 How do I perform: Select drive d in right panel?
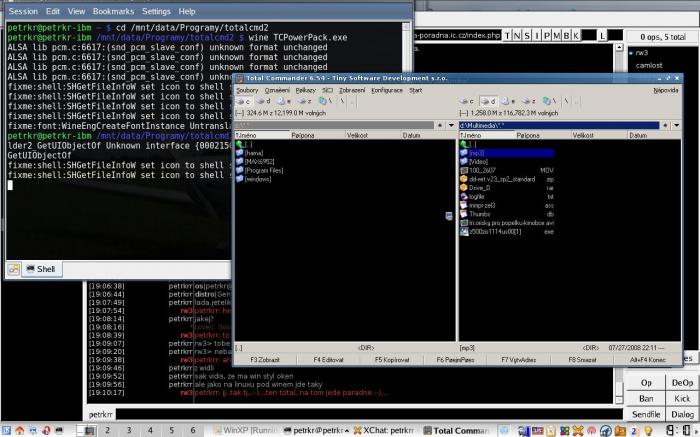click(x=488, y=101)
